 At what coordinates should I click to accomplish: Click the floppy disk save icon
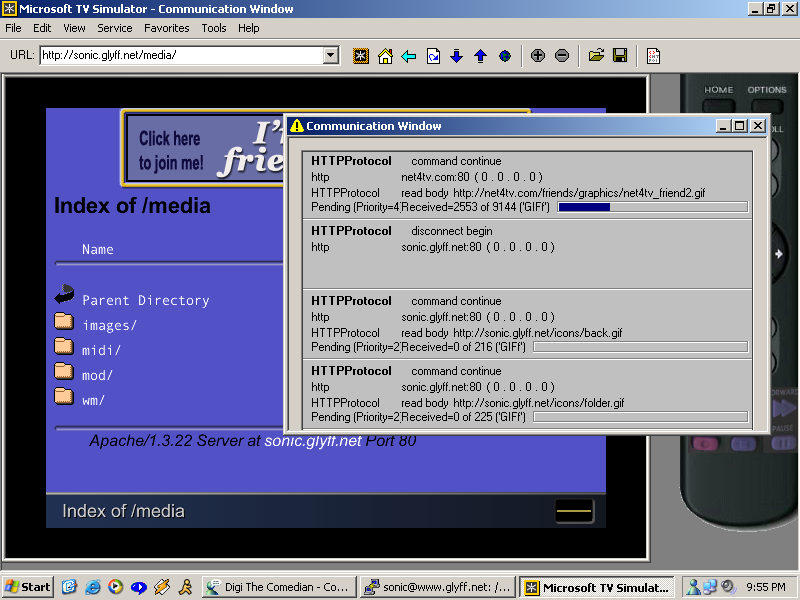point(620,56)
